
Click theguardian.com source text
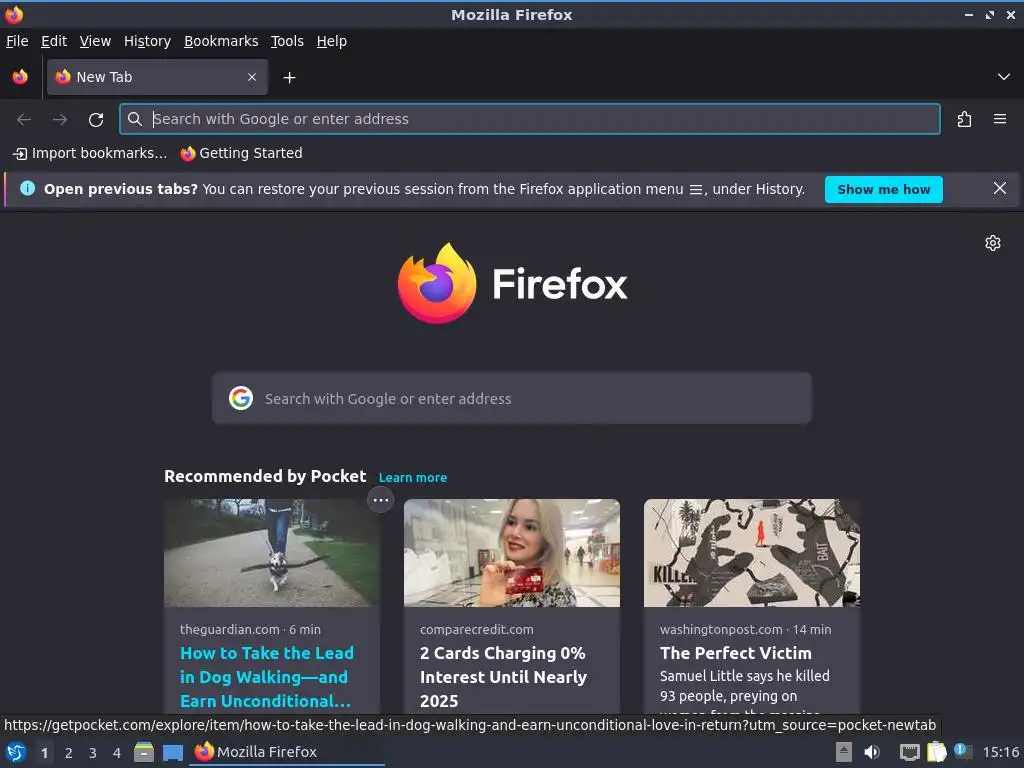230,630
